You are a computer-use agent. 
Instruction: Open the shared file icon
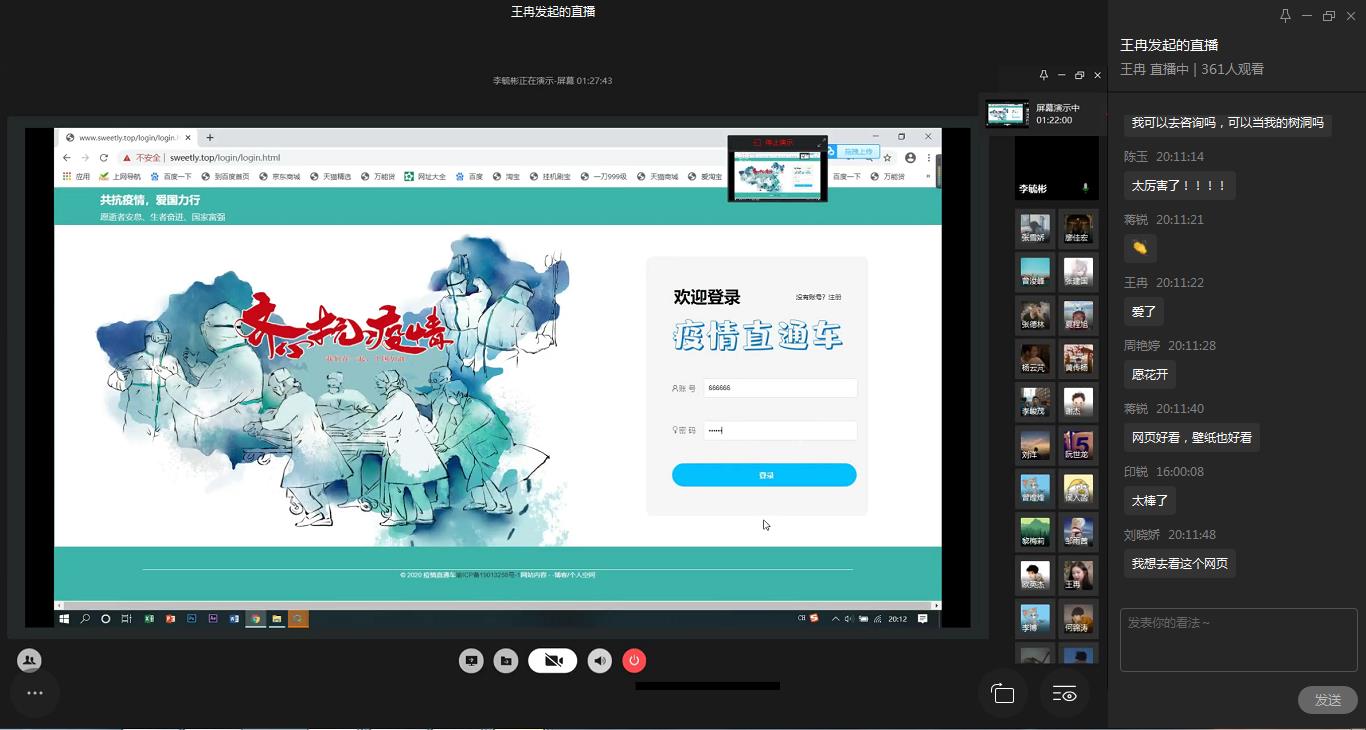click(x=506, y=660)
